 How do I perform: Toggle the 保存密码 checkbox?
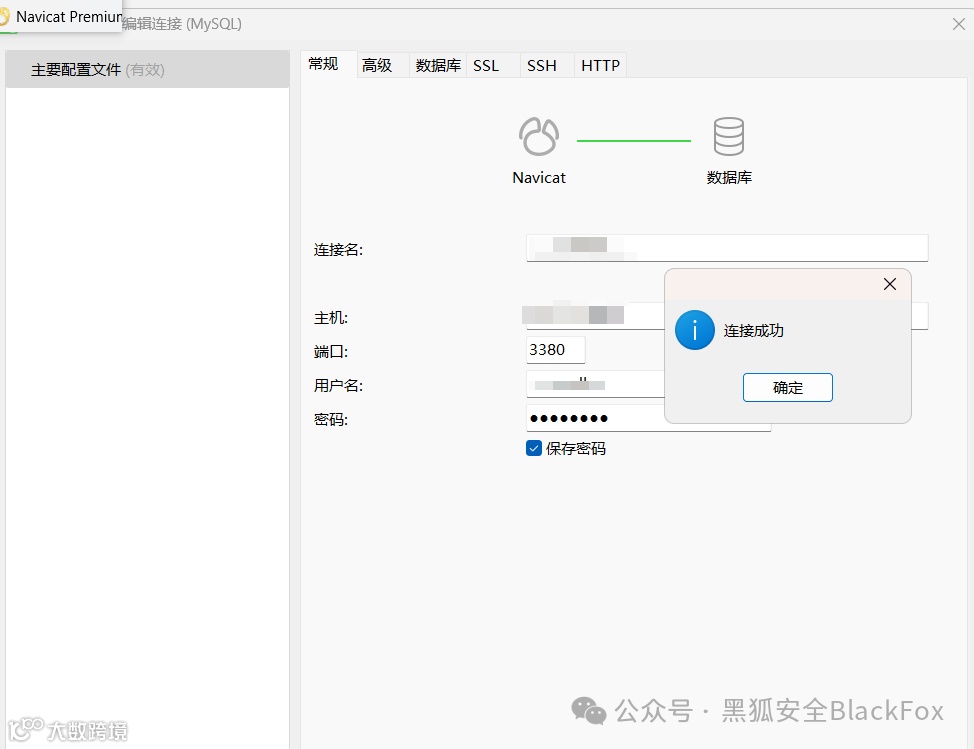[534, 448]
